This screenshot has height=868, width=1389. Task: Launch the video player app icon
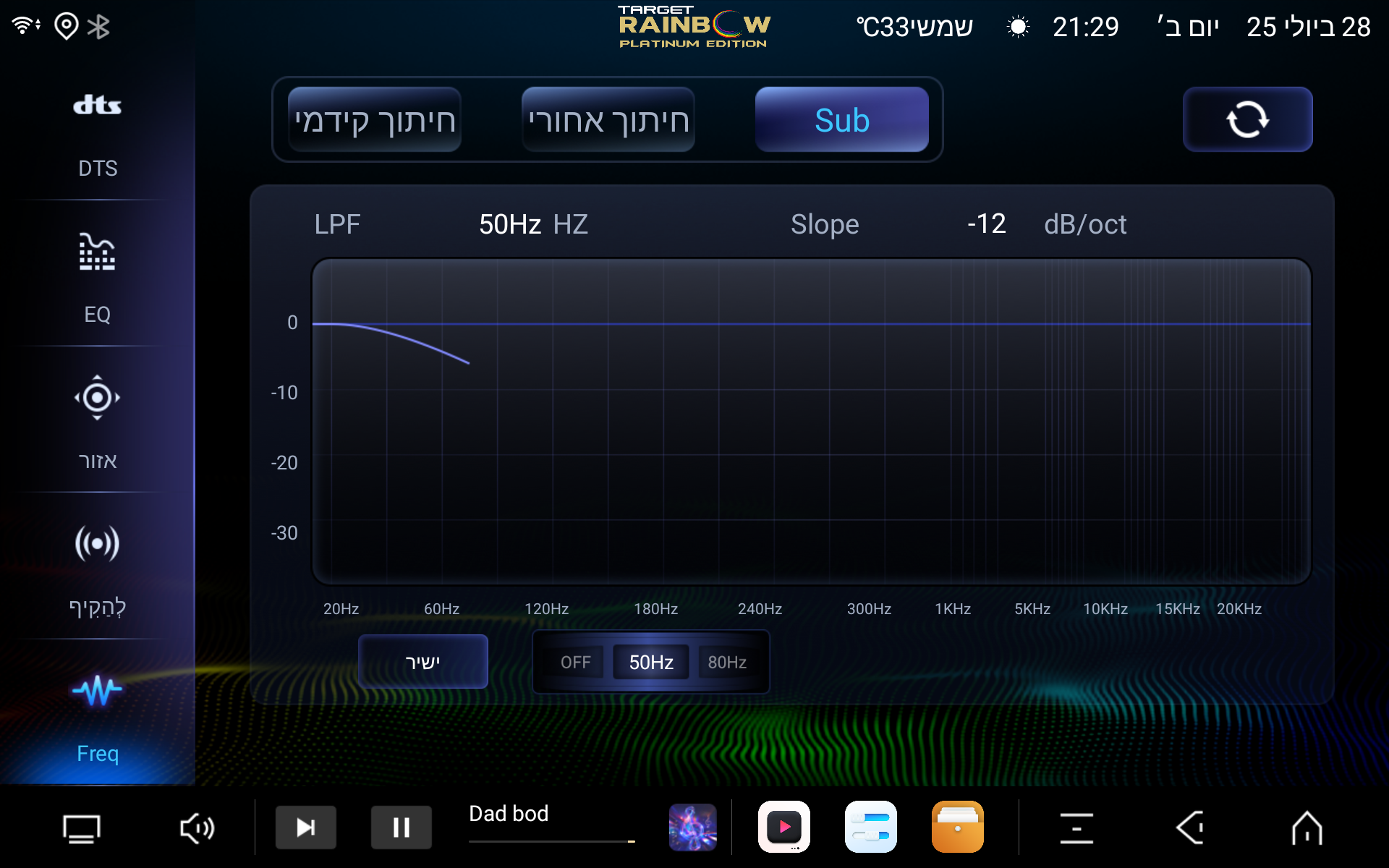[784, 827]
